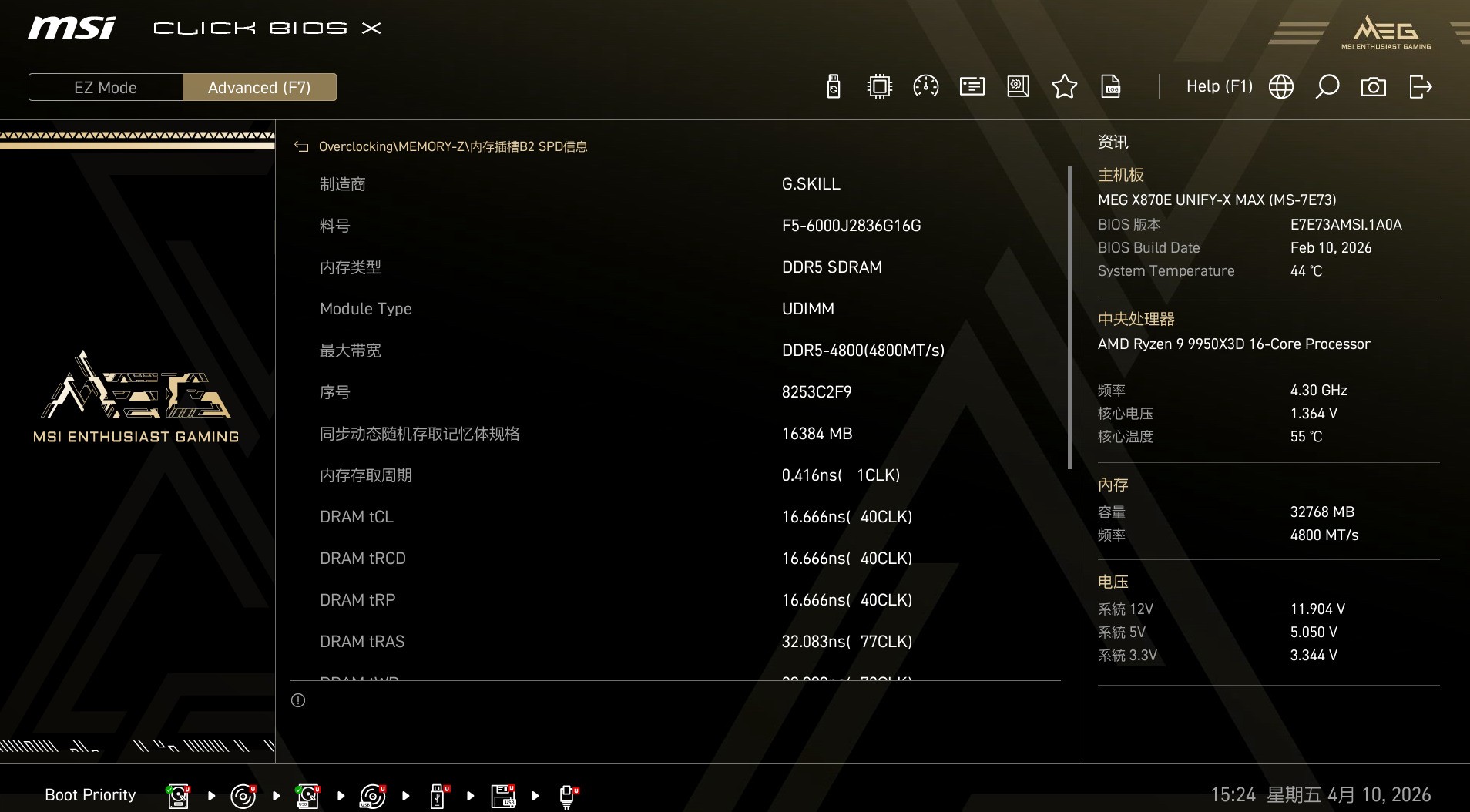This screenshot has height=812, width=1470.
Task: Select the hard disk in Boot Priority
Action: click(x=178, y=794)
